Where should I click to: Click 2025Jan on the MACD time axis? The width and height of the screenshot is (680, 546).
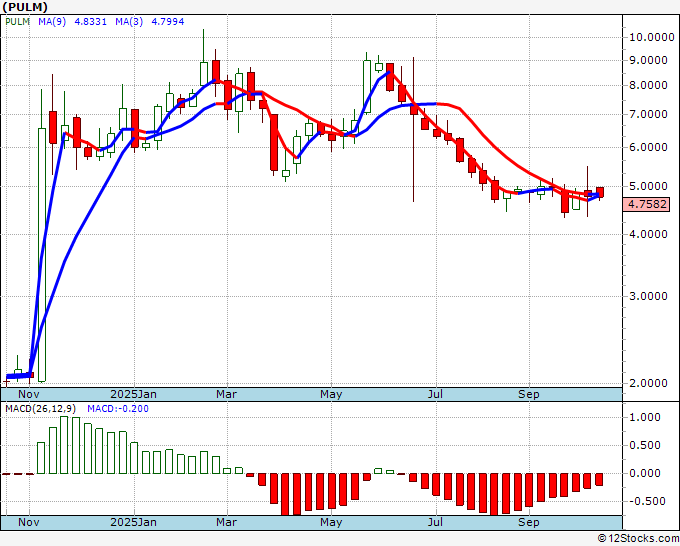(x=134, y=522)
